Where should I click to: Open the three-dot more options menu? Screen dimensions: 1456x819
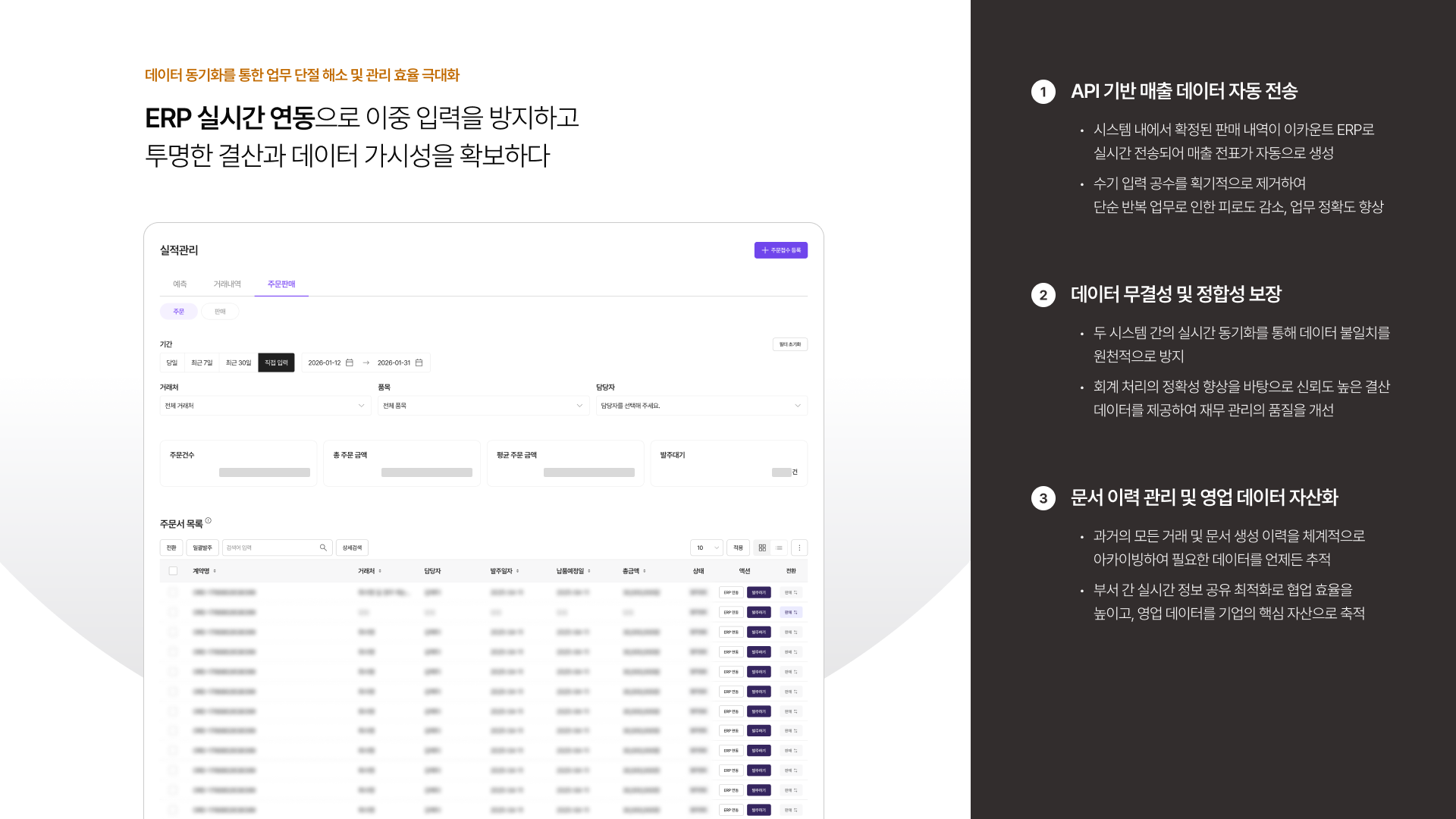799,548
